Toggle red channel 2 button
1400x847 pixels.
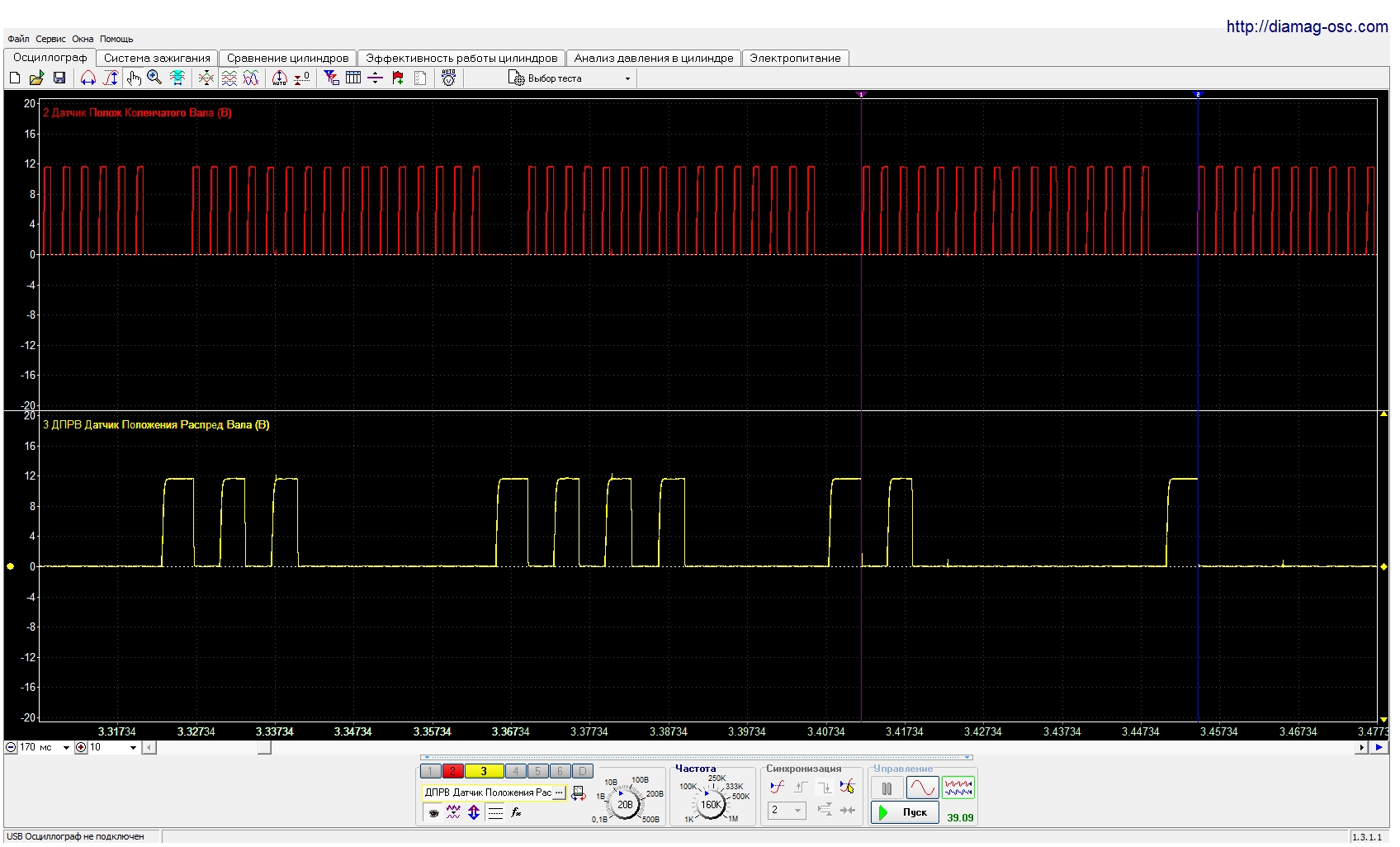452,771
